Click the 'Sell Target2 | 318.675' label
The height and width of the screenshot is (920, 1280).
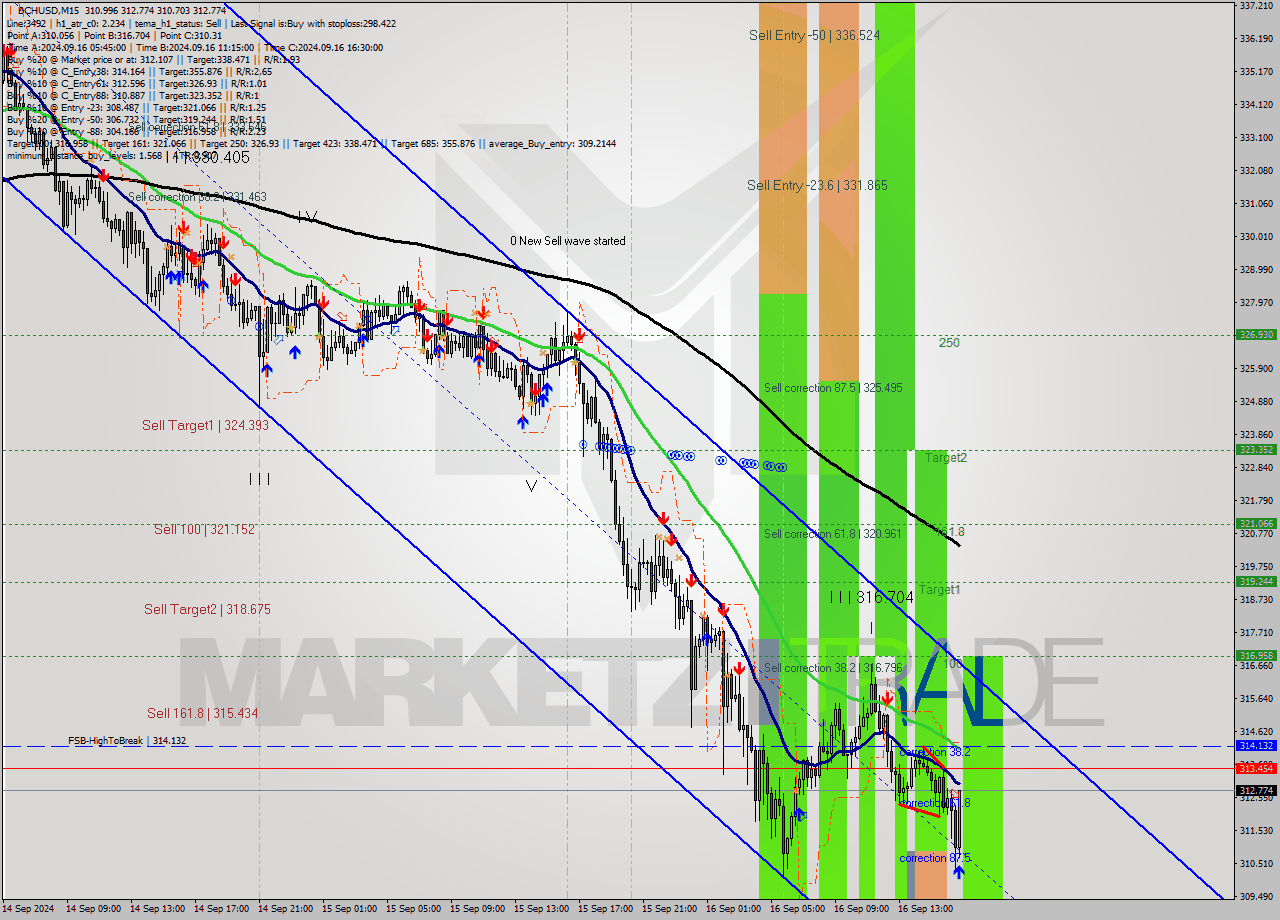[207, 609]
